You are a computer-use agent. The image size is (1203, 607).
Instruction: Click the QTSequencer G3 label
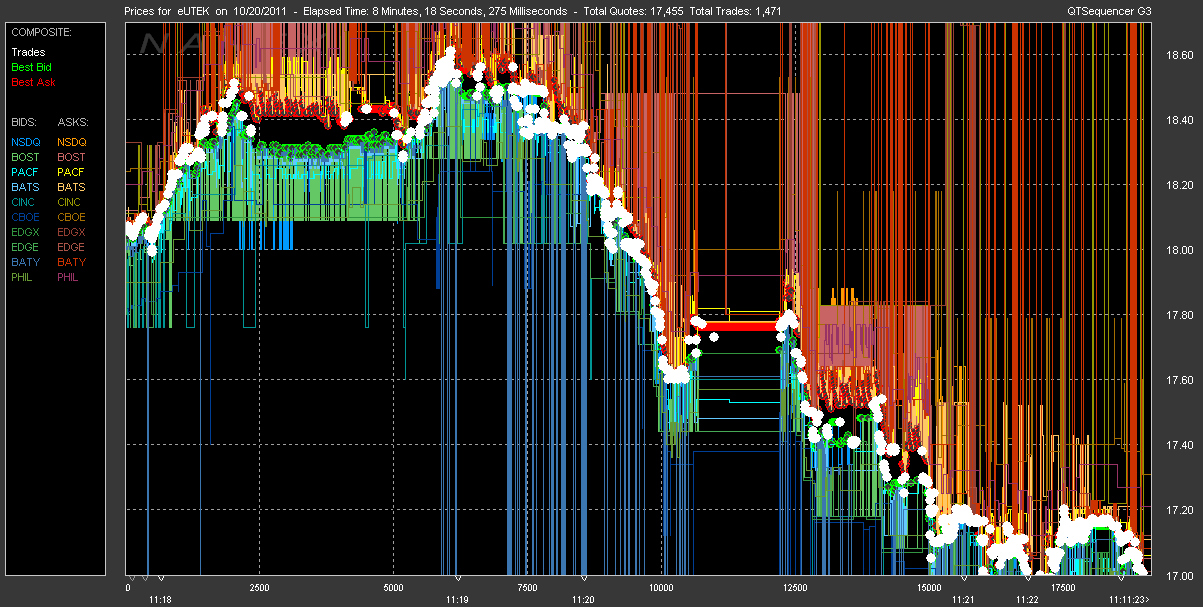coord(1108,11)
